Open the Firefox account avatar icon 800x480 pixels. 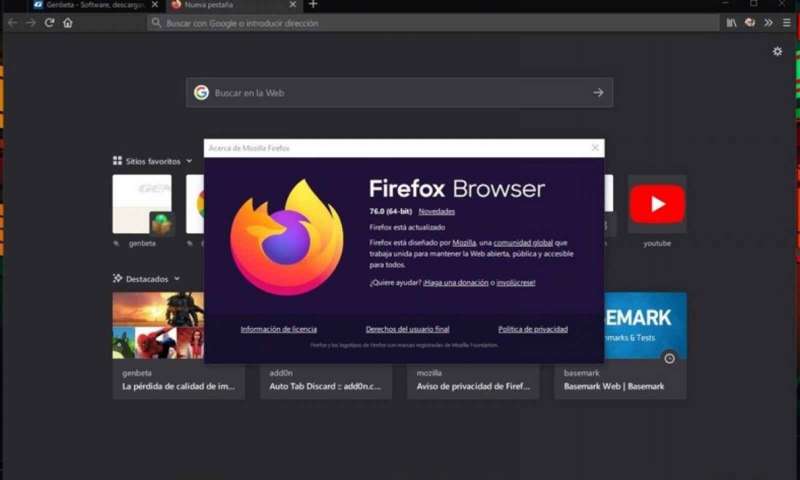pos(749,22)
